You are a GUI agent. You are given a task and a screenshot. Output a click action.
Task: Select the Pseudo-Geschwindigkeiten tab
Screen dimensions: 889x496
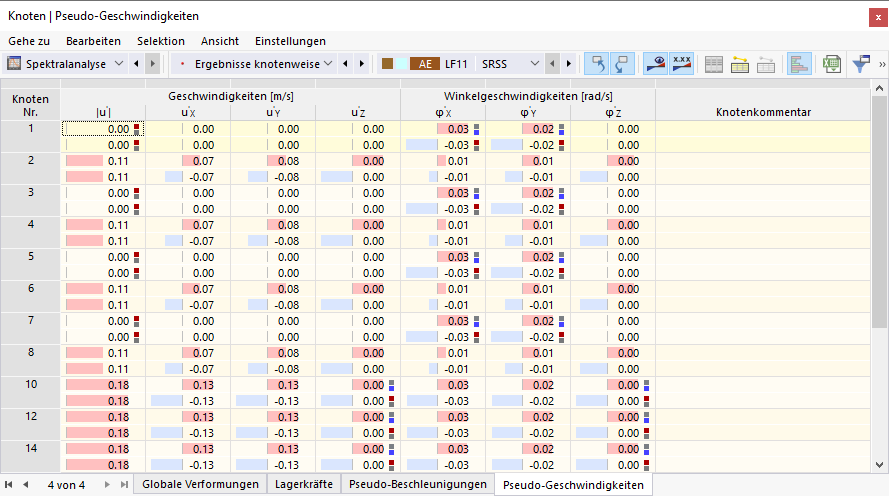tap(573, 485)
